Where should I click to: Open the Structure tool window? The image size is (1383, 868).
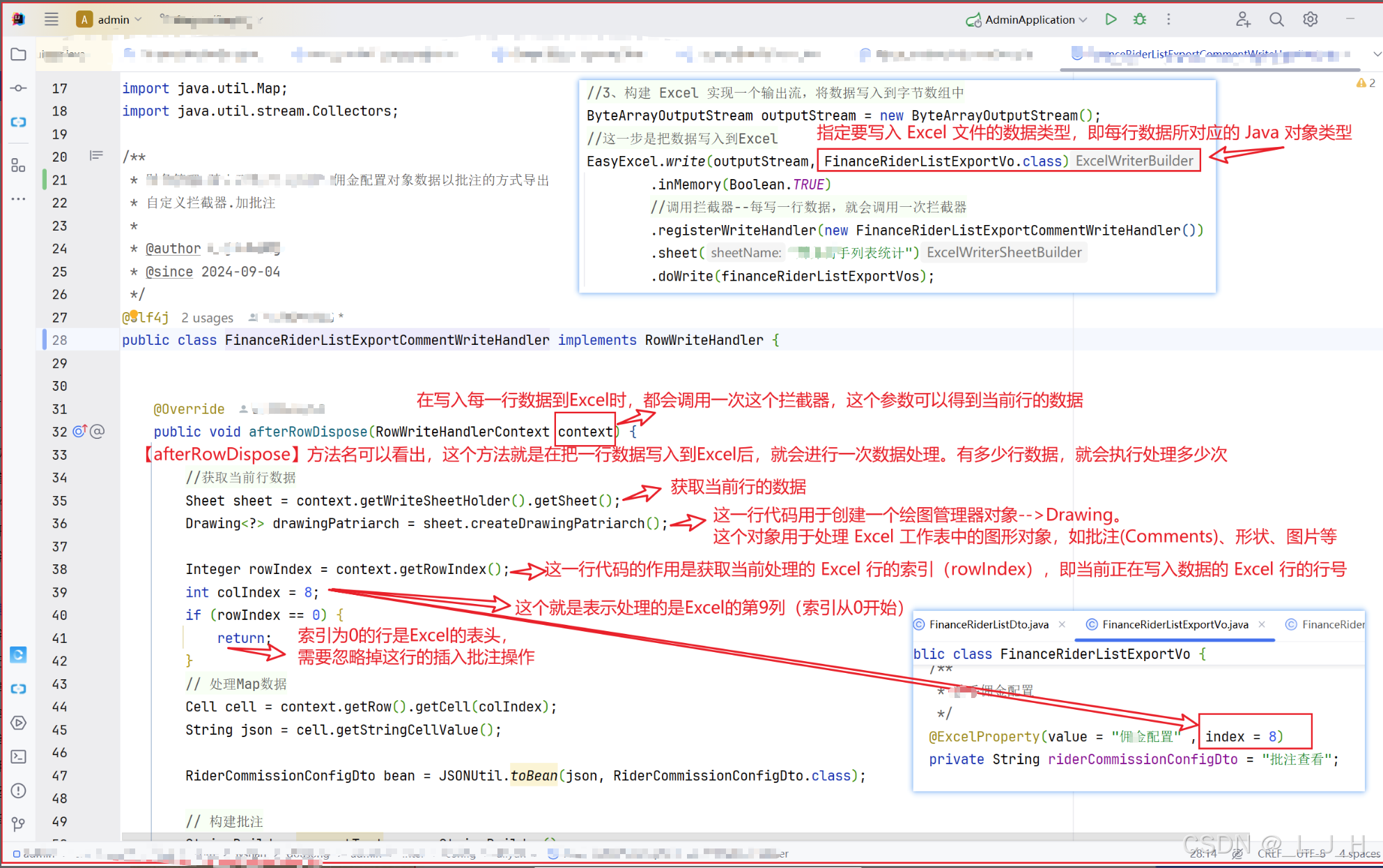click(19, 165)
